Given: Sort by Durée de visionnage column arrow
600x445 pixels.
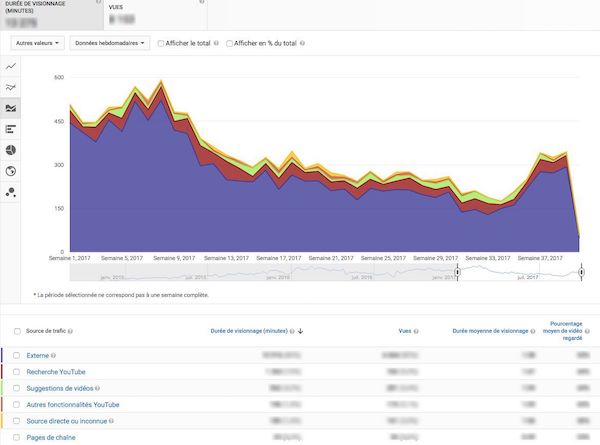Looking at the screenshot, I should pos(301,331).
